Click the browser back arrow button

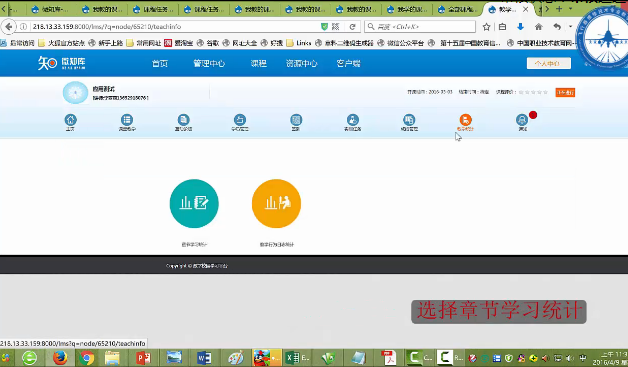(9, 26)
